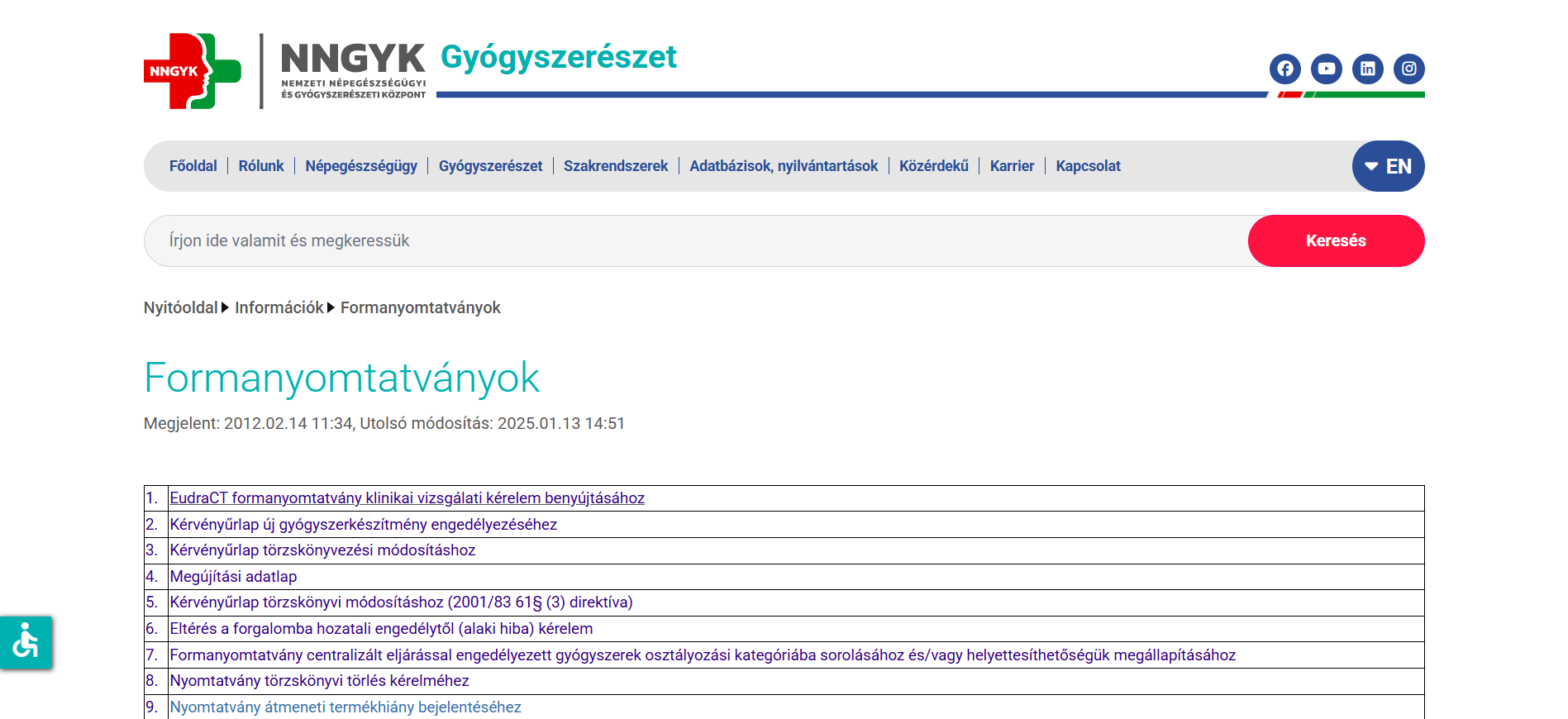Screen dimensions: 1568x719
Task: Open the Szakrendszerek menu
Action: click(x=616, y=166)
